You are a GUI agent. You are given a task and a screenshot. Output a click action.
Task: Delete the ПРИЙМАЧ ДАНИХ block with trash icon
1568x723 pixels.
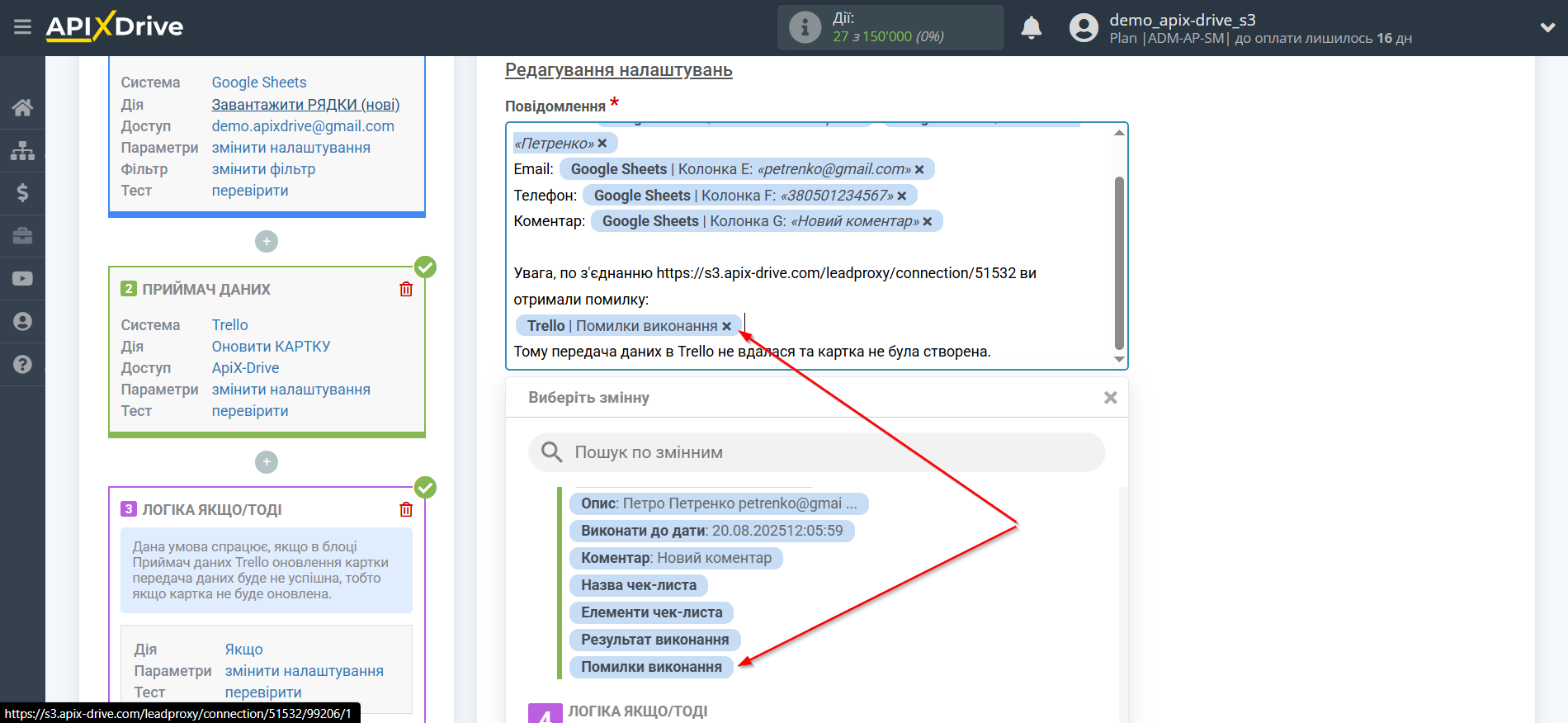(406, 289)
